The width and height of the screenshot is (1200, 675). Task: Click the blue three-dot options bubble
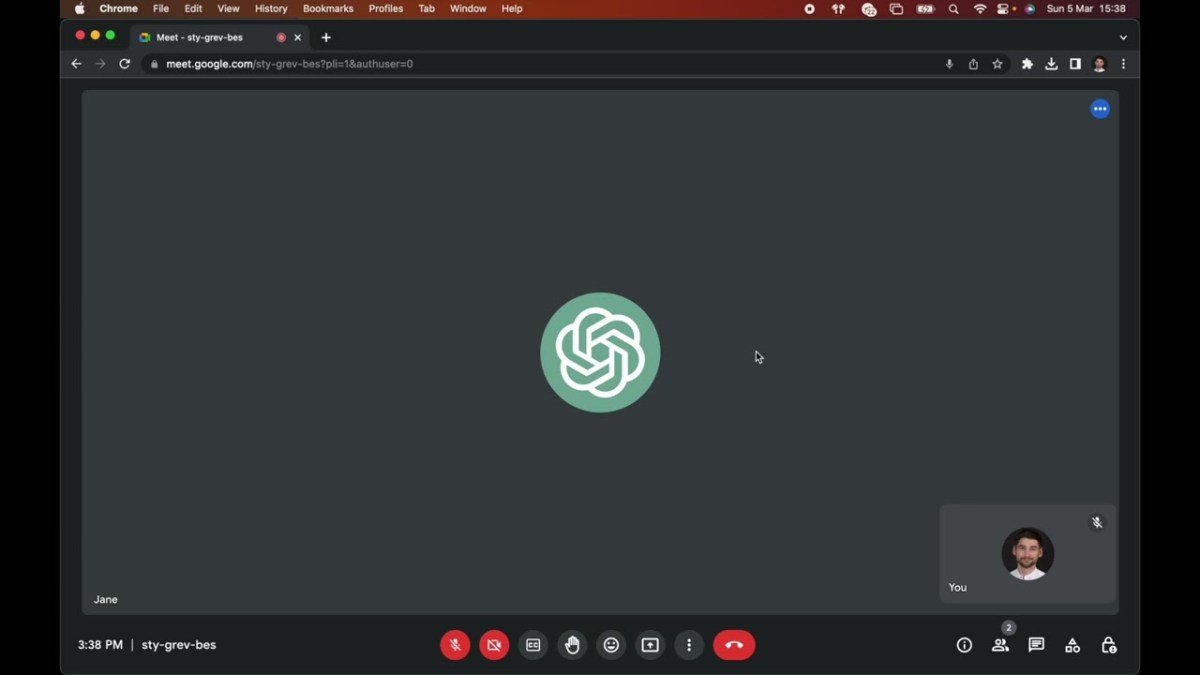click(x=1100, y=109)
